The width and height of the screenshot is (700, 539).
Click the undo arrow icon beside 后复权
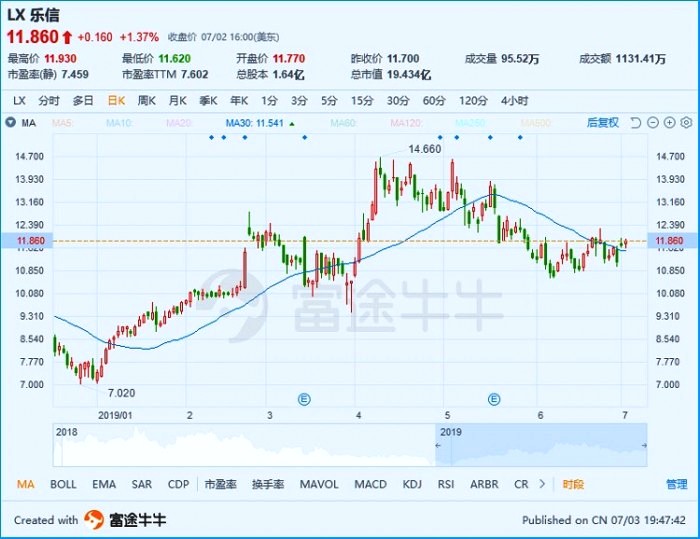(x=636, y=123)
